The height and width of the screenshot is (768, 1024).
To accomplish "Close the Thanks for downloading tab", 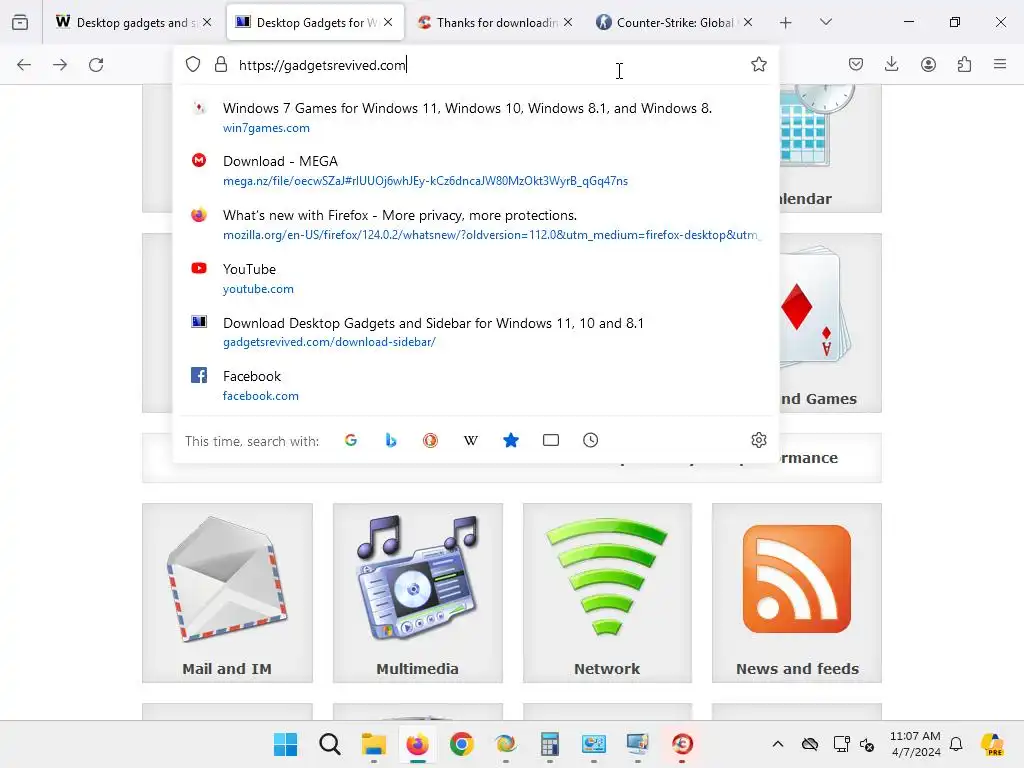I will pyautogui.click(x=568, y=22).
